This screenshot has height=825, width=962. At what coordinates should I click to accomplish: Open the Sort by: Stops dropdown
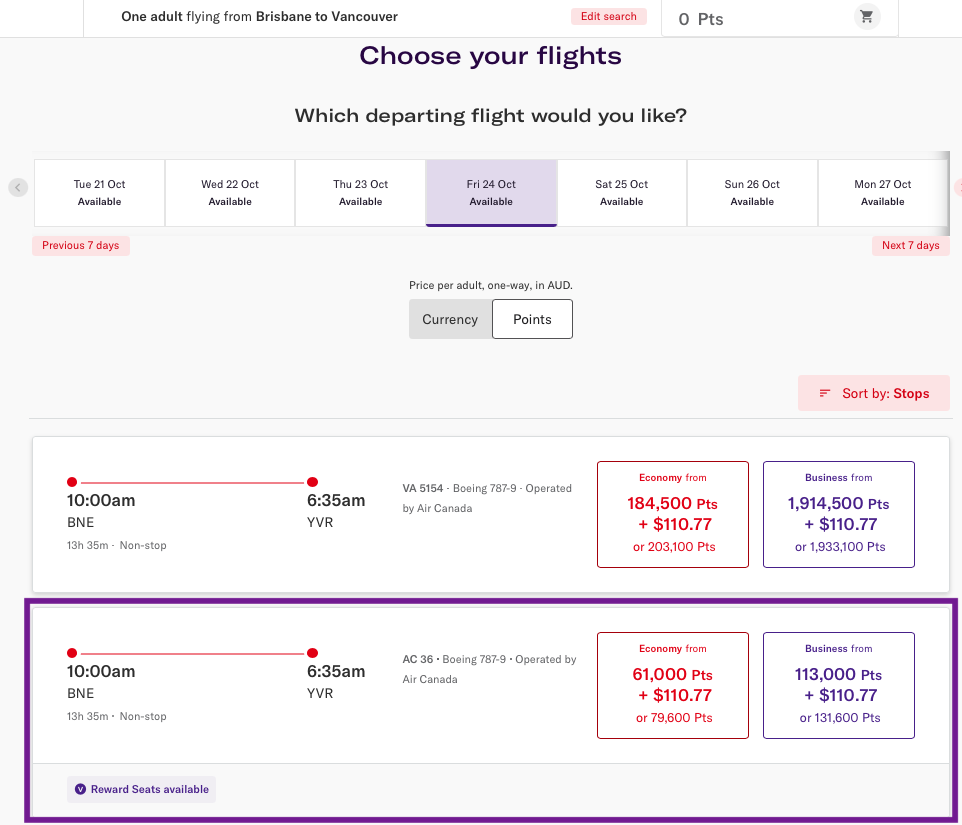(873, 393)
